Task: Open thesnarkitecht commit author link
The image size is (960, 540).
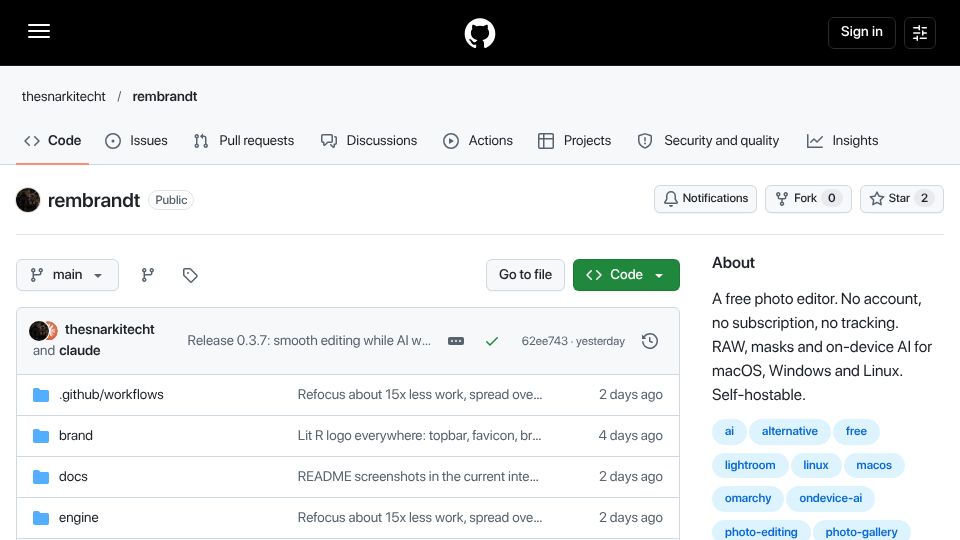Action: (x=110, y=329)
